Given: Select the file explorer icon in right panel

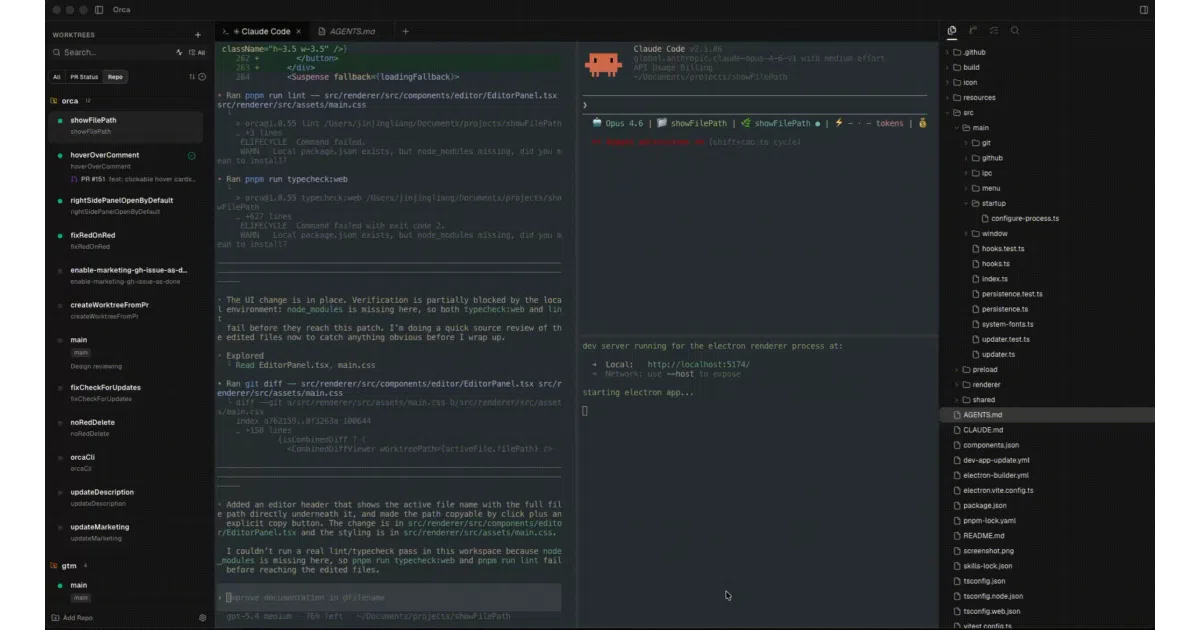Looking at the screenshot, I should coord(952,31).
